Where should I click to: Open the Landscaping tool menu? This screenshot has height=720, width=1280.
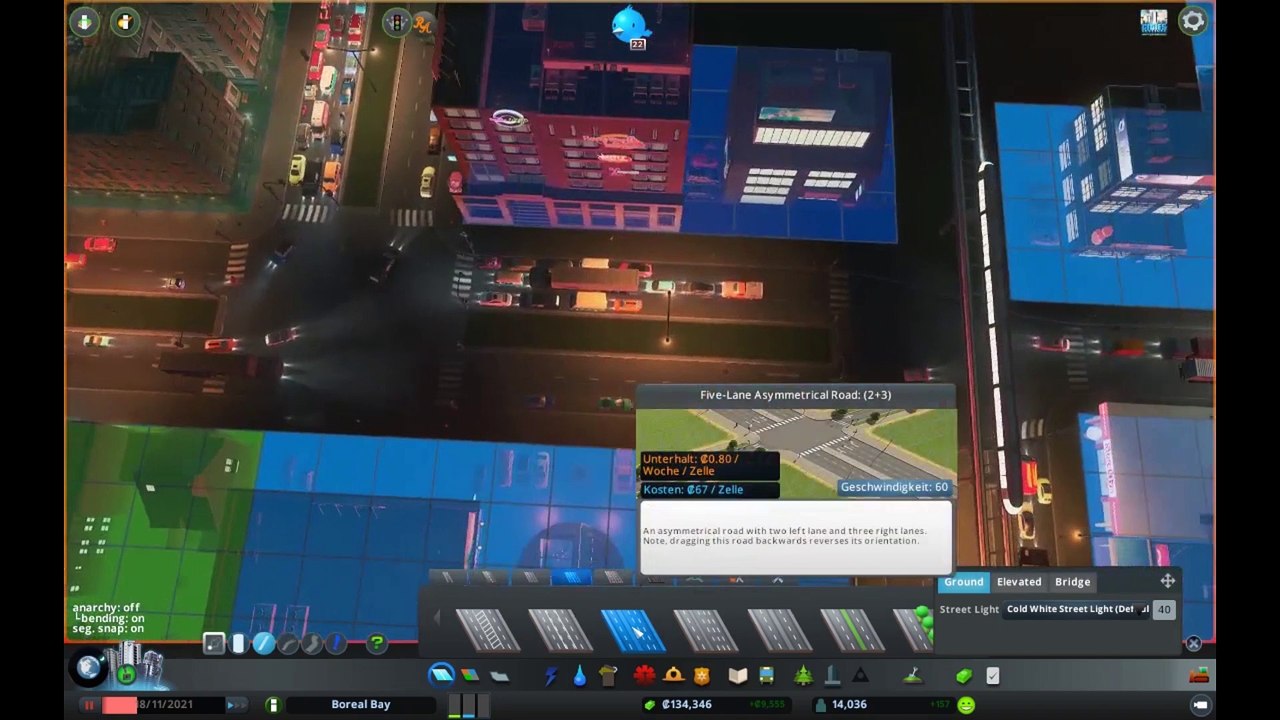point(912,676)
